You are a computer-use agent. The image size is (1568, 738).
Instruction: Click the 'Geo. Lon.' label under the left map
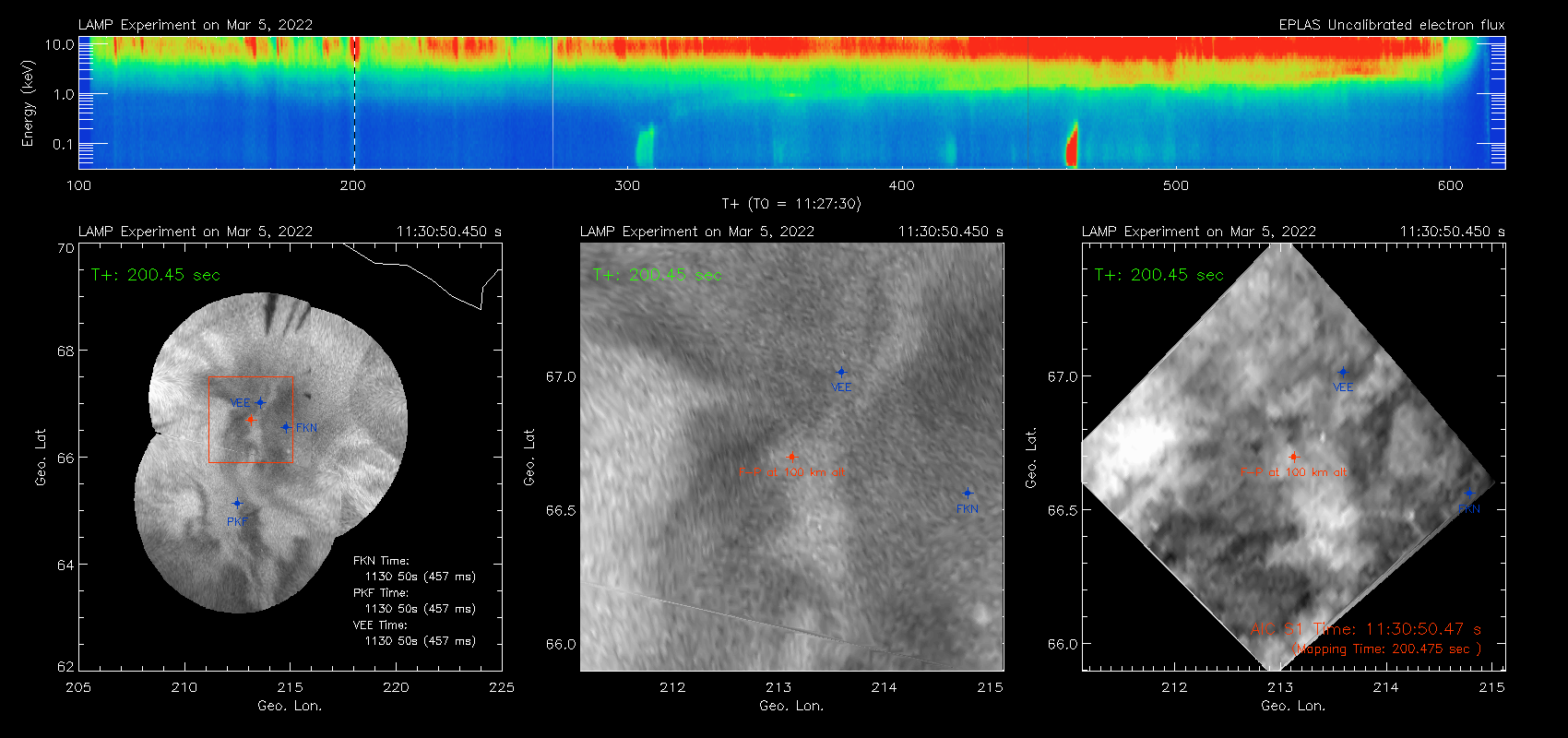click(x=291, y=706)
